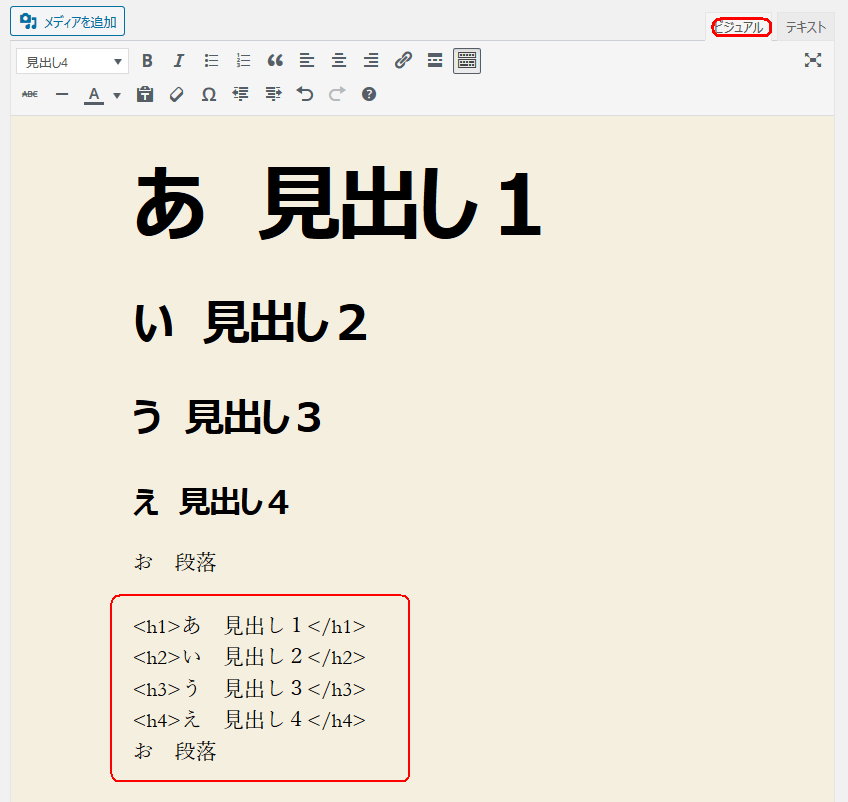Viewport: 848px width, 802px height.
Task: Toggle italic formatting
Action: pos(179,61)
